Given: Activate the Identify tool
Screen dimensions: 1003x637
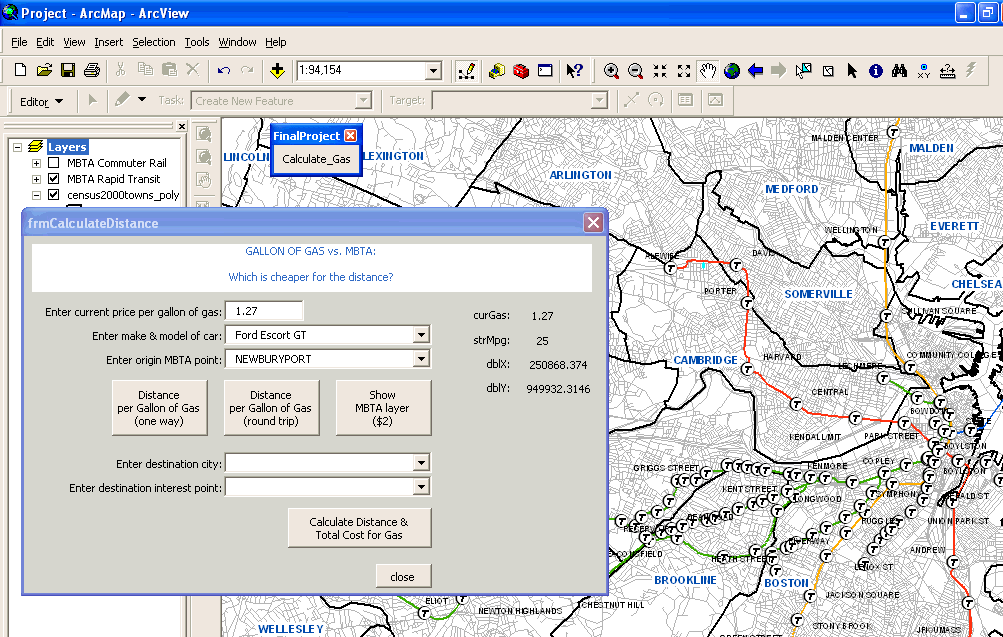Looking at the screenshot, I should (876, 70).
